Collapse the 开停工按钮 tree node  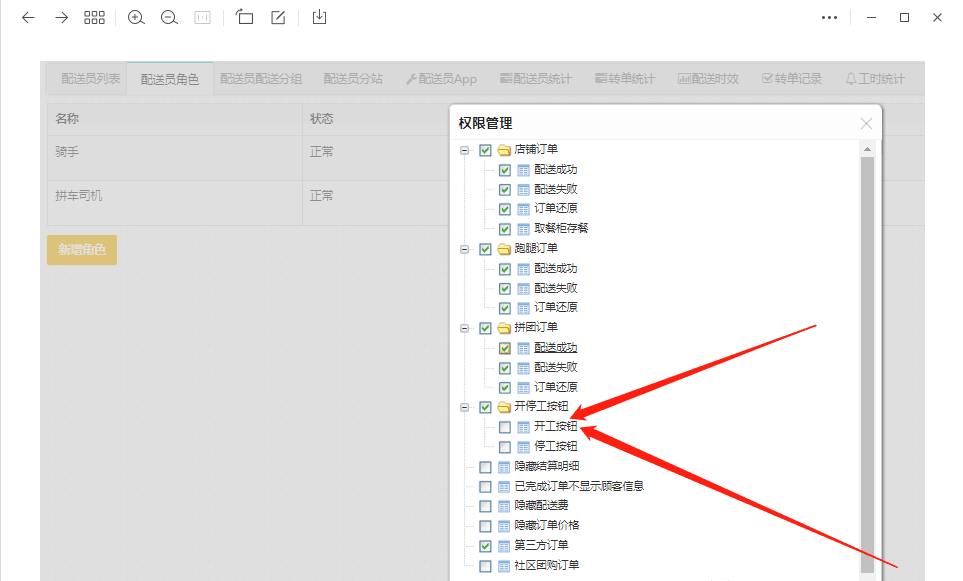pos(464,407)
